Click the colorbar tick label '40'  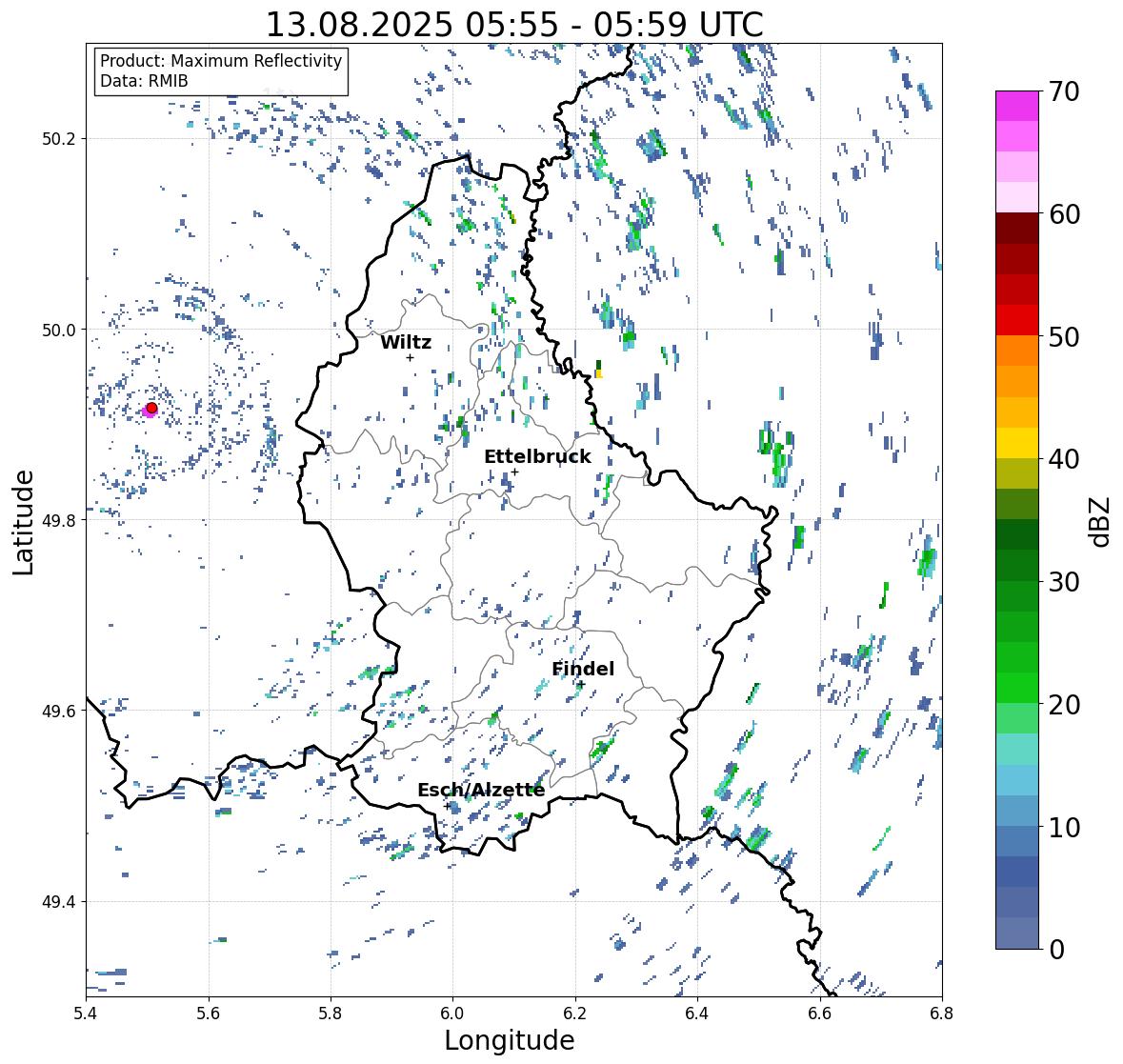1064,459
